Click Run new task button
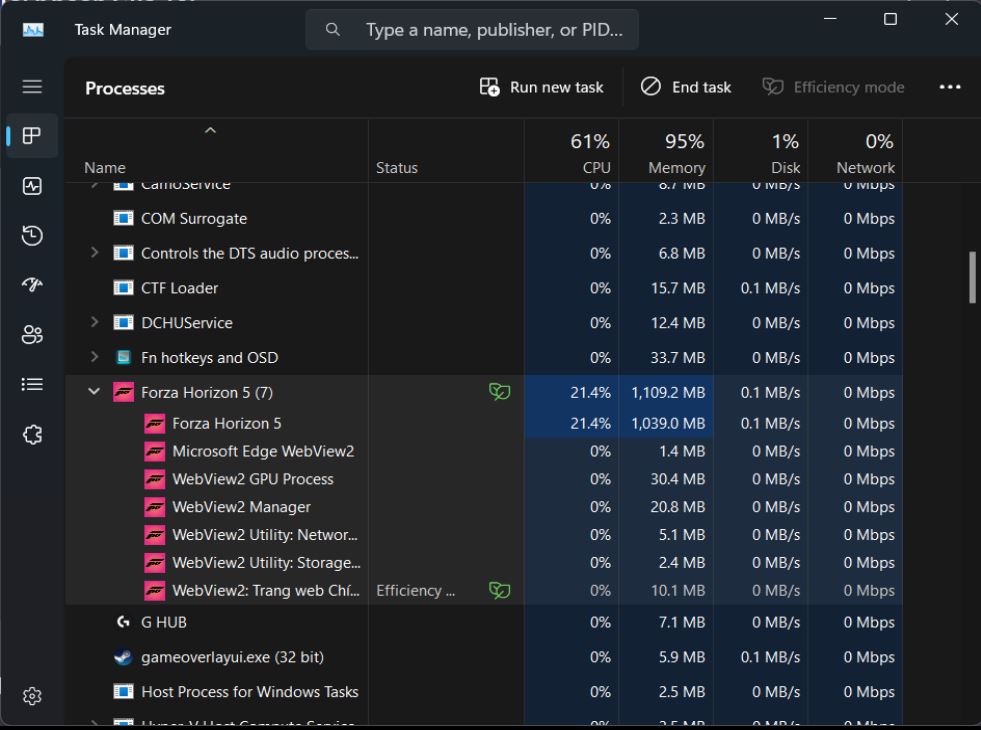Image resolution: width=981 pixels, height=730 pixels. (542, 87)
